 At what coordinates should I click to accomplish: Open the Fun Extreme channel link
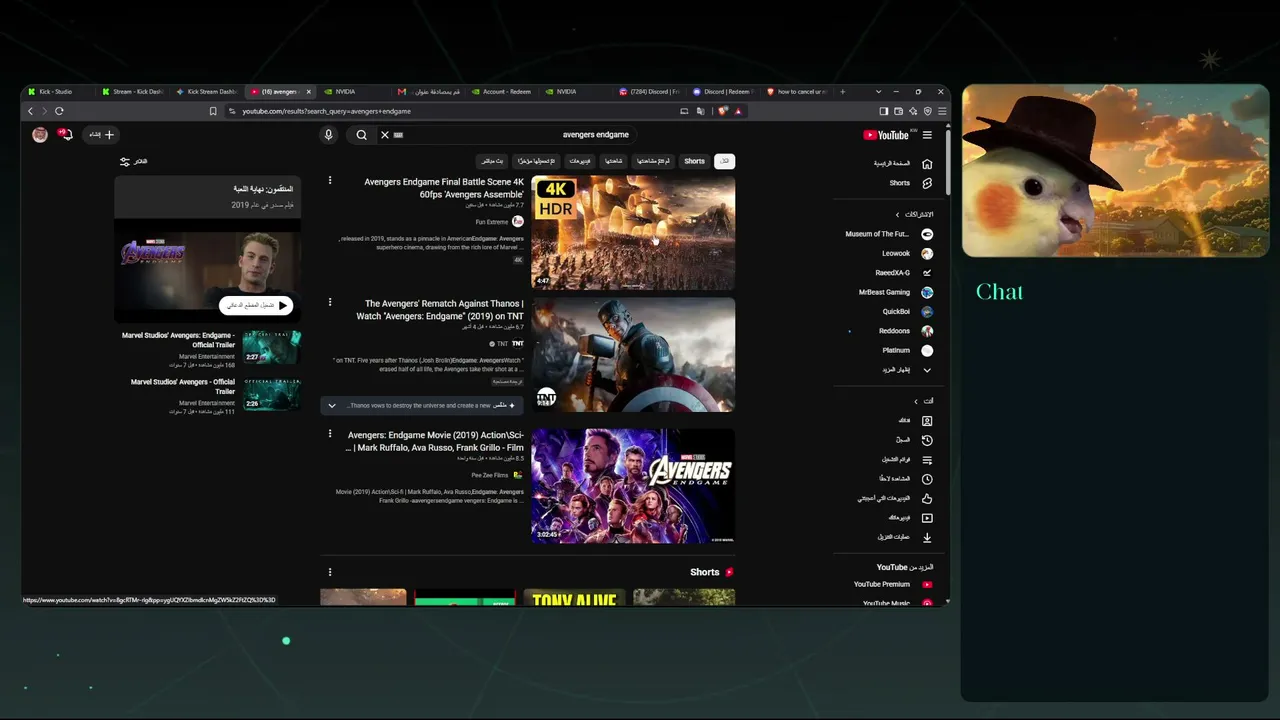pyautogui.click(x=491, y=222)
